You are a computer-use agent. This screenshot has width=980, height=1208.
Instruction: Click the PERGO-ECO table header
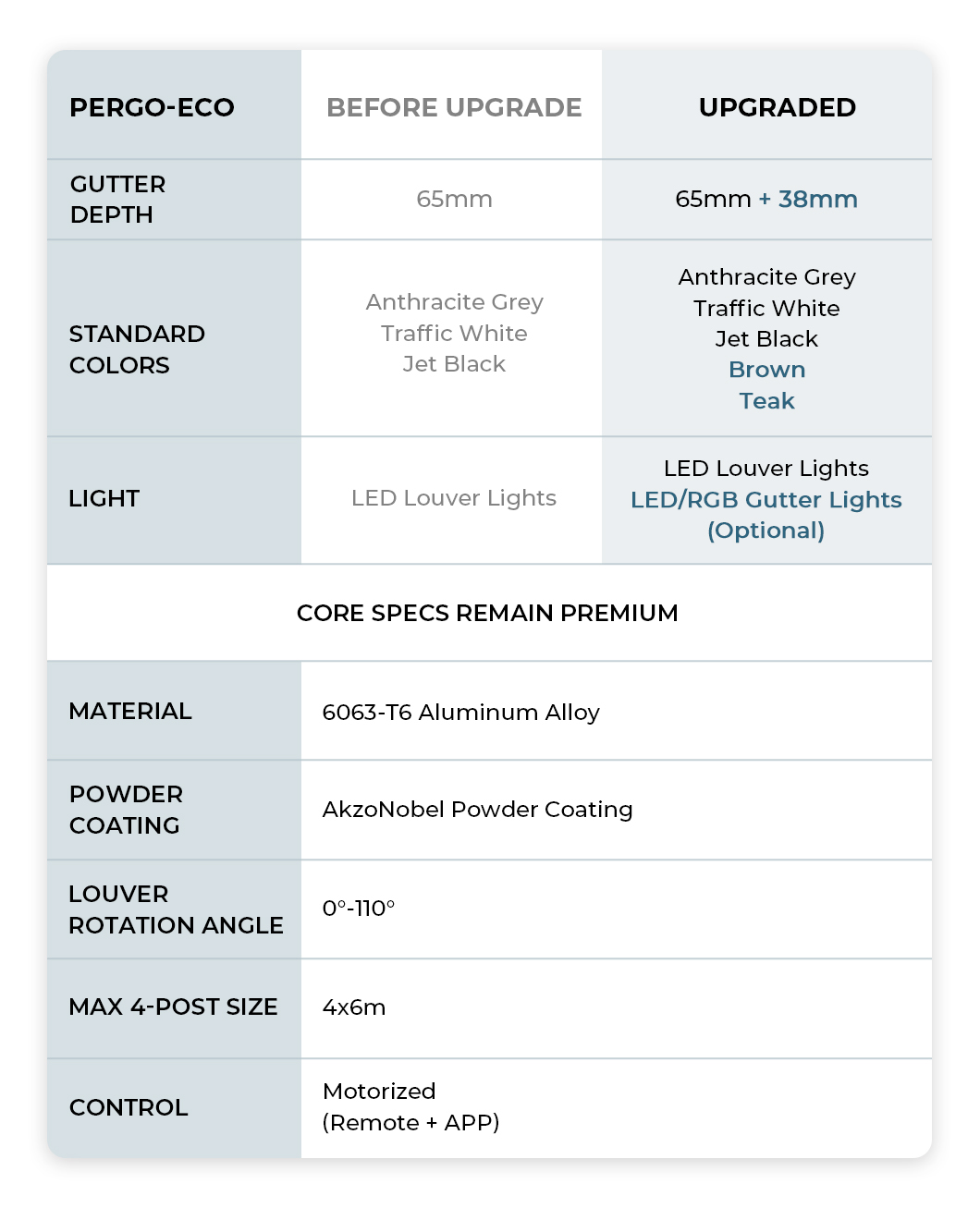point(152,107)
